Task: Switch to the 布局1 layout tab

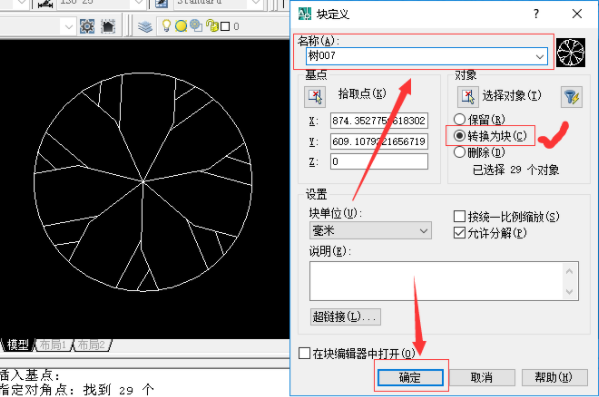Action: coord(53,345)
